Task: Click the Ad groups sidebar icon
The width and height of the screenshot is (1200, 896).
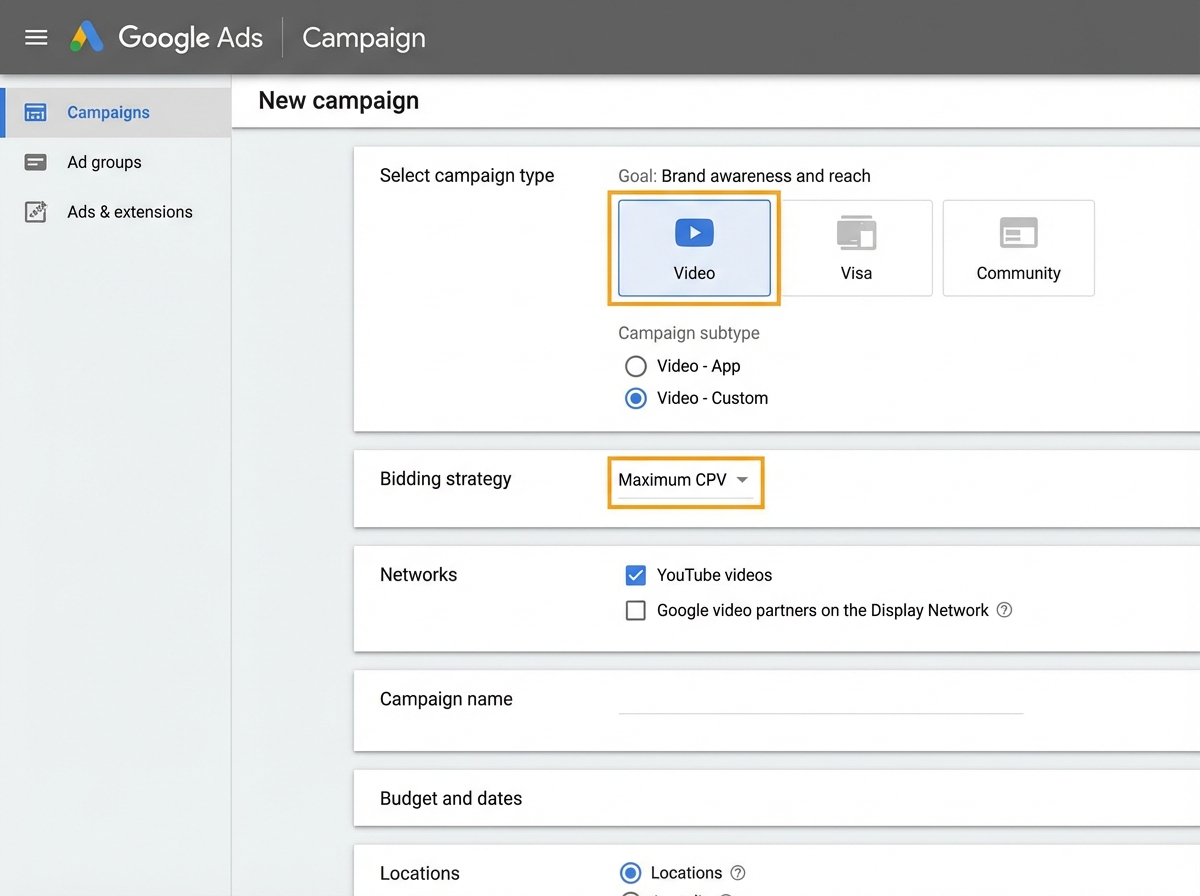Action: [x=34, y=162]
